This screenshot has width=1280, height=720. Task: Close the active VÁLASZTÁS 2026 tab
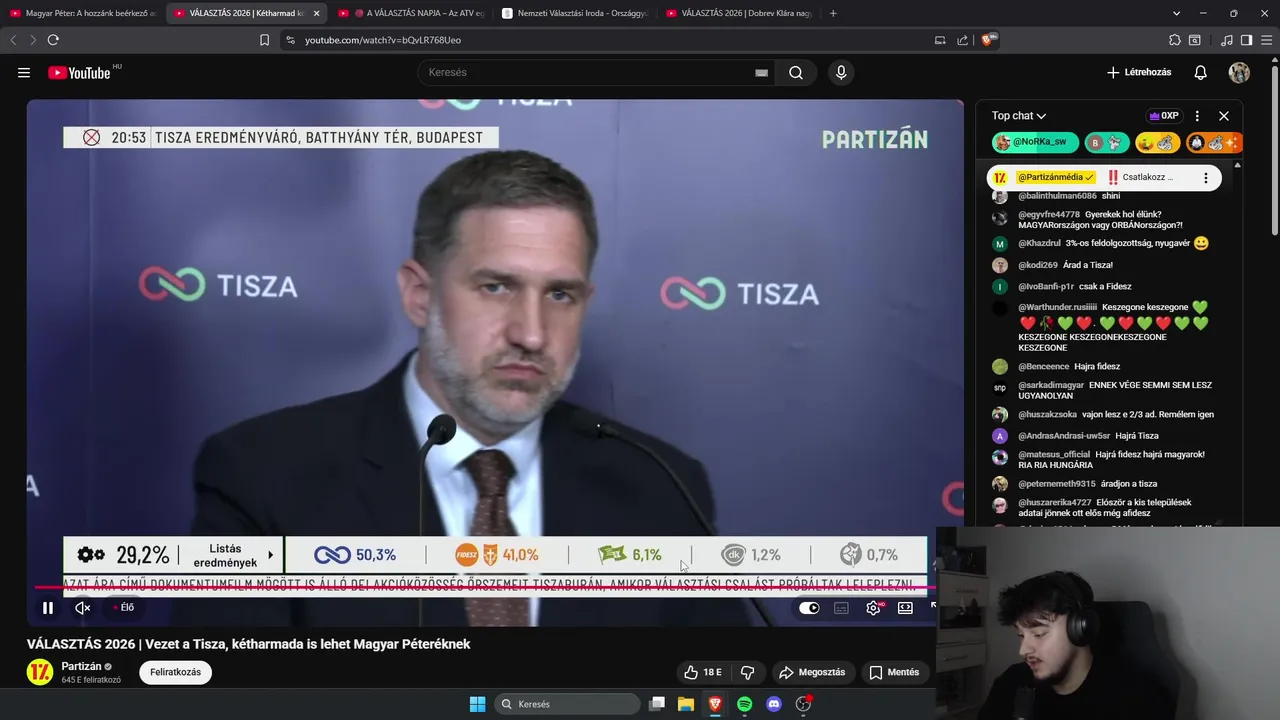(x=317, y=13)
